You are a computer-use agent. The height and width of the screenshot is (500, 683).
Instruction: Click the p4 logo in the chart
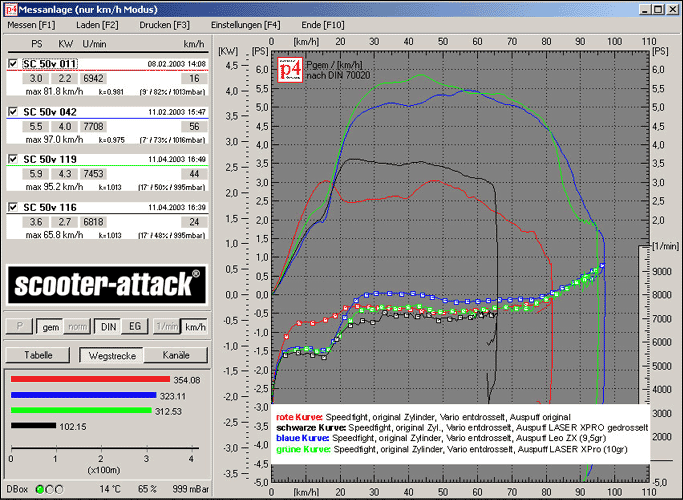coord(291,69)
